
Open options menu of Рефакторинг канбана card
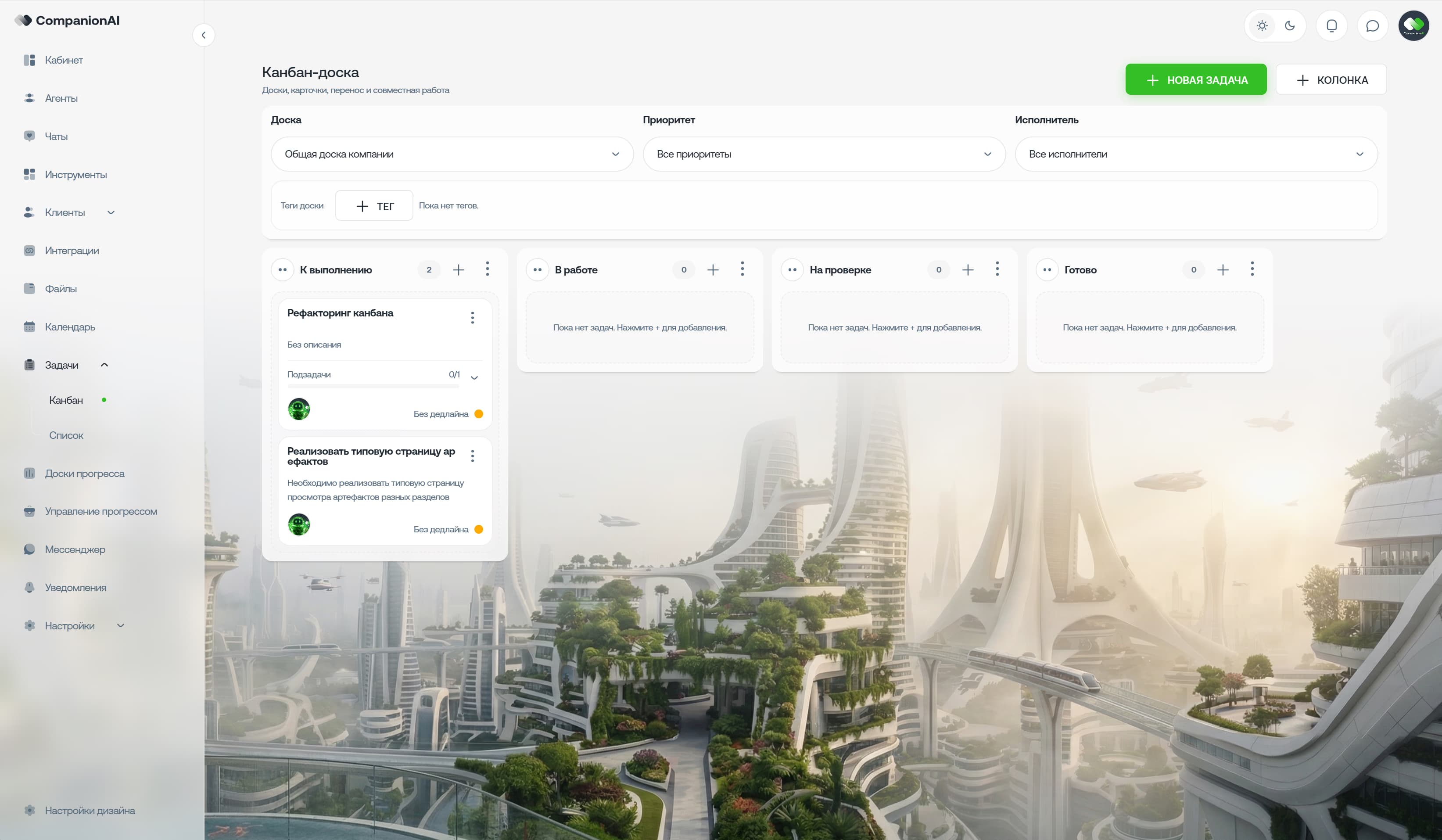point(473,318)
